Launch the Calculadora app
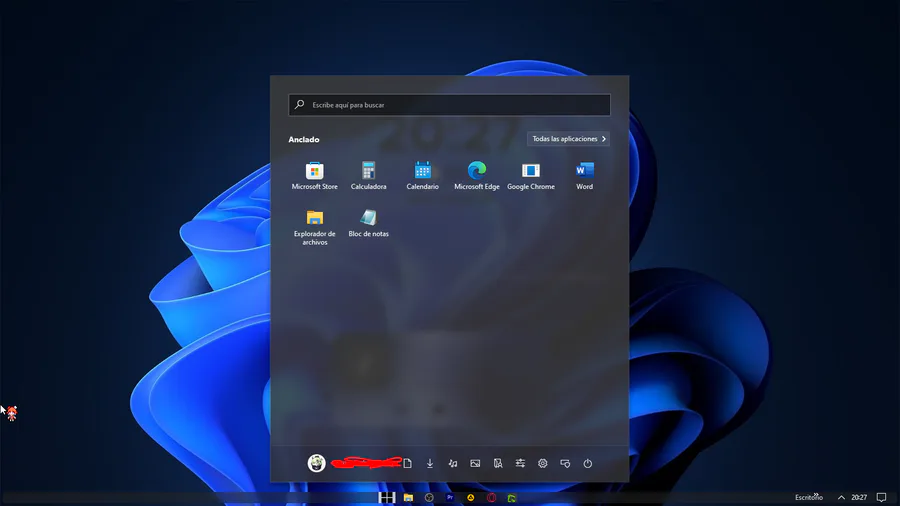Viewport: 900px width, 506px height. [x=368, y=176]
